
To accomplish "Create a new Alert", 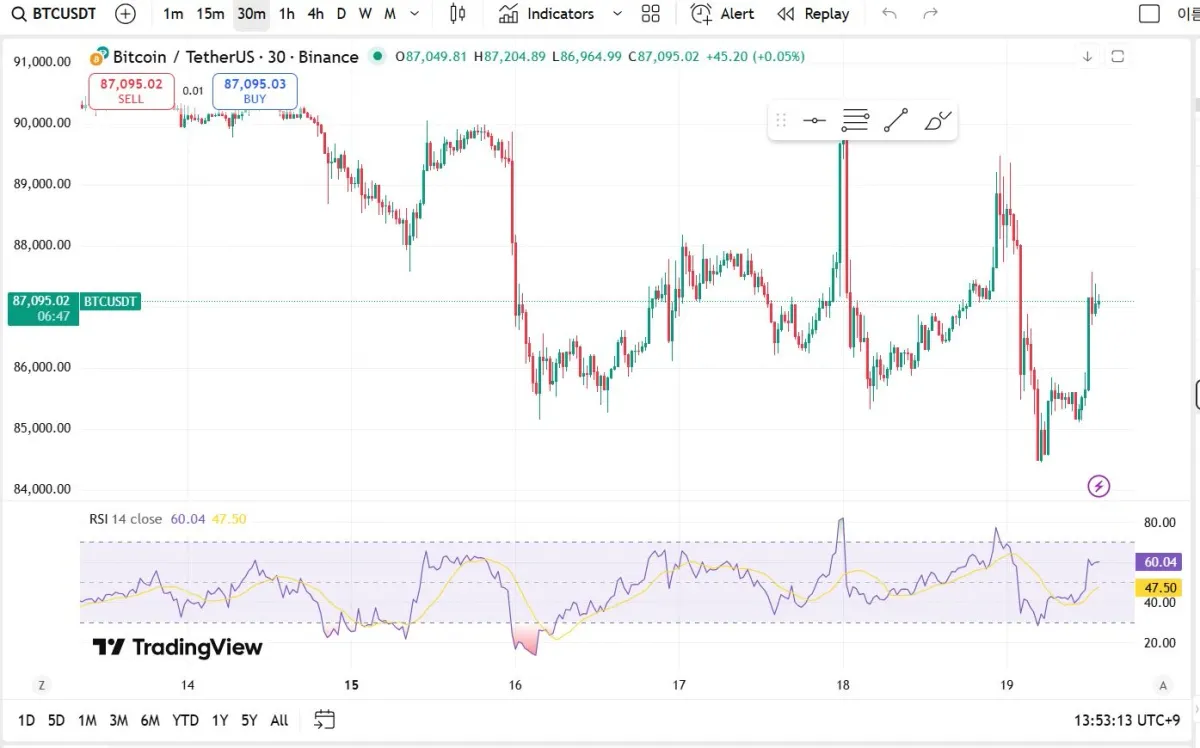I will click(x=722, y=14).
